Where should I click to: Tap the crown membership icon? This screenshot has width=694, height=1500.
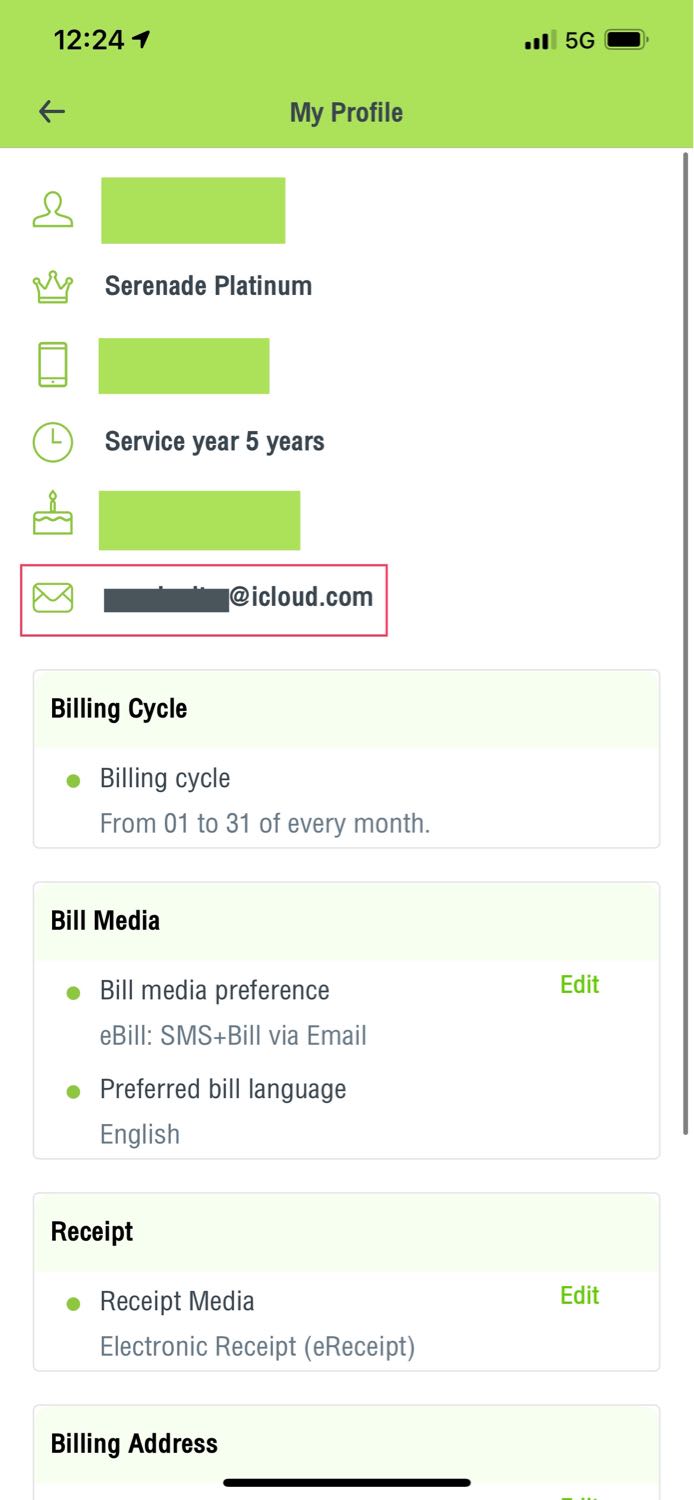coord(53,287)
